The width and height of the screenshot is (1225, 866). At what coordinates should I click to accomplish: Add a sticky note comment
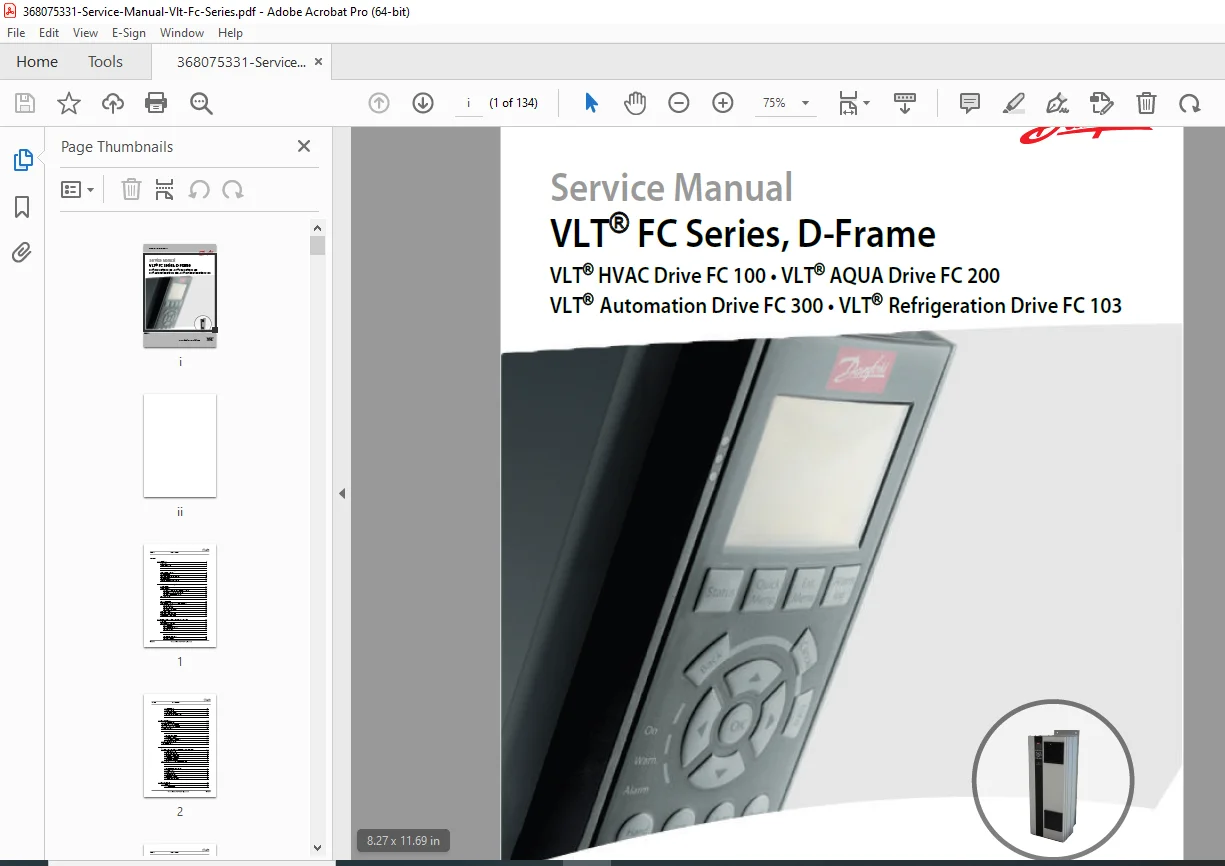point(969,103)
